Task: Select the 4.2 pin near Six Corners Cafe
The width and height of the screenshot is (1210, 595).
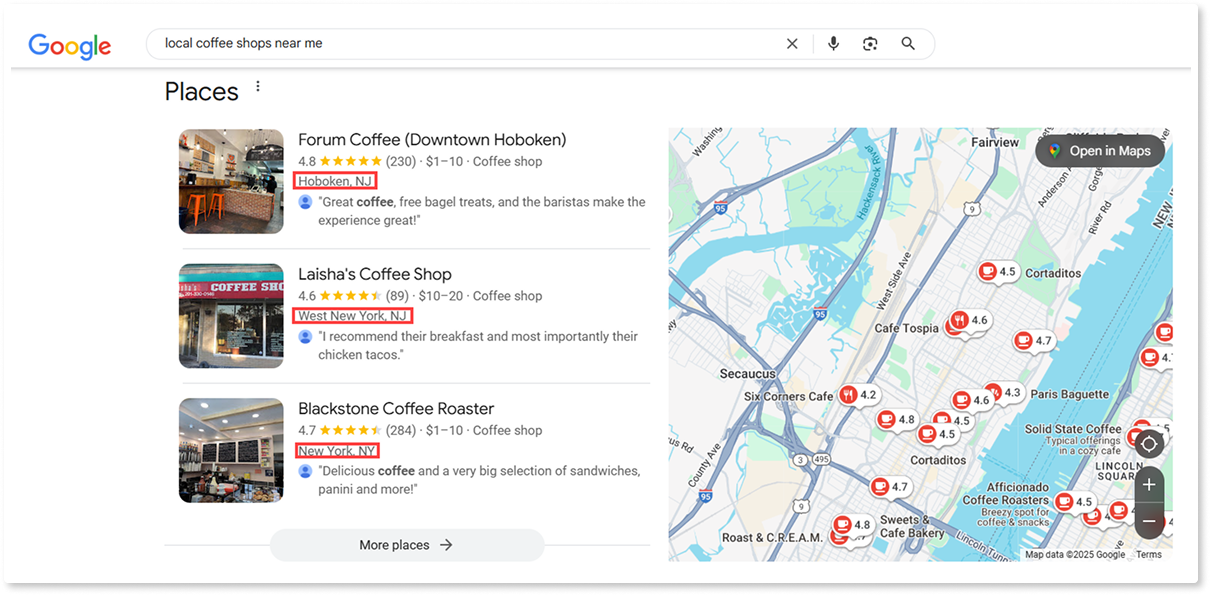Action: click(x=857, y=395)
